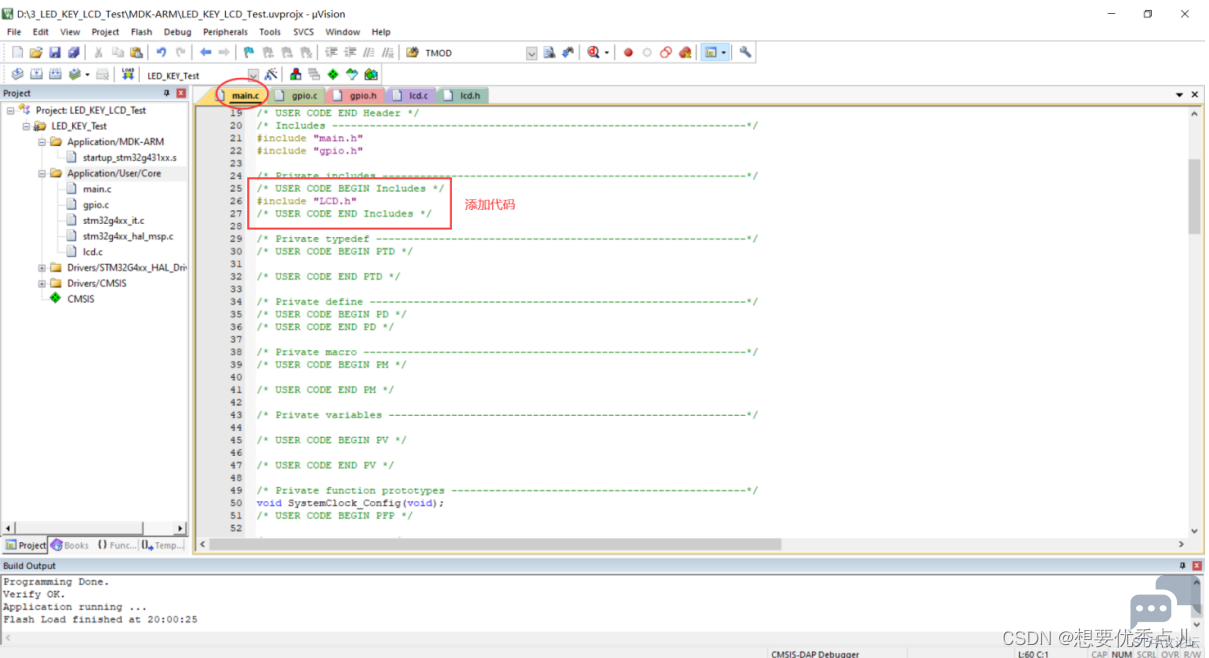Click the Save All icon
Image resolution: width=1209 pixels, height=658 pixels.
[73, 53]
